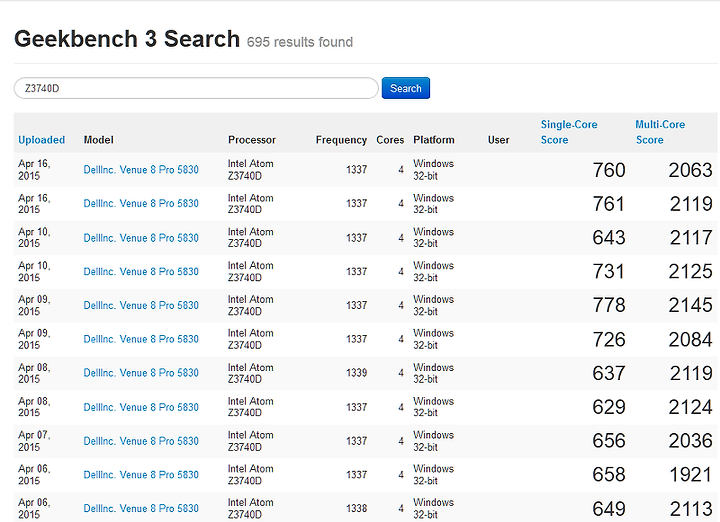Click the single-core score 778
Image resolution: width=720 pixels, height=522 pixels.
click(609, 305)
